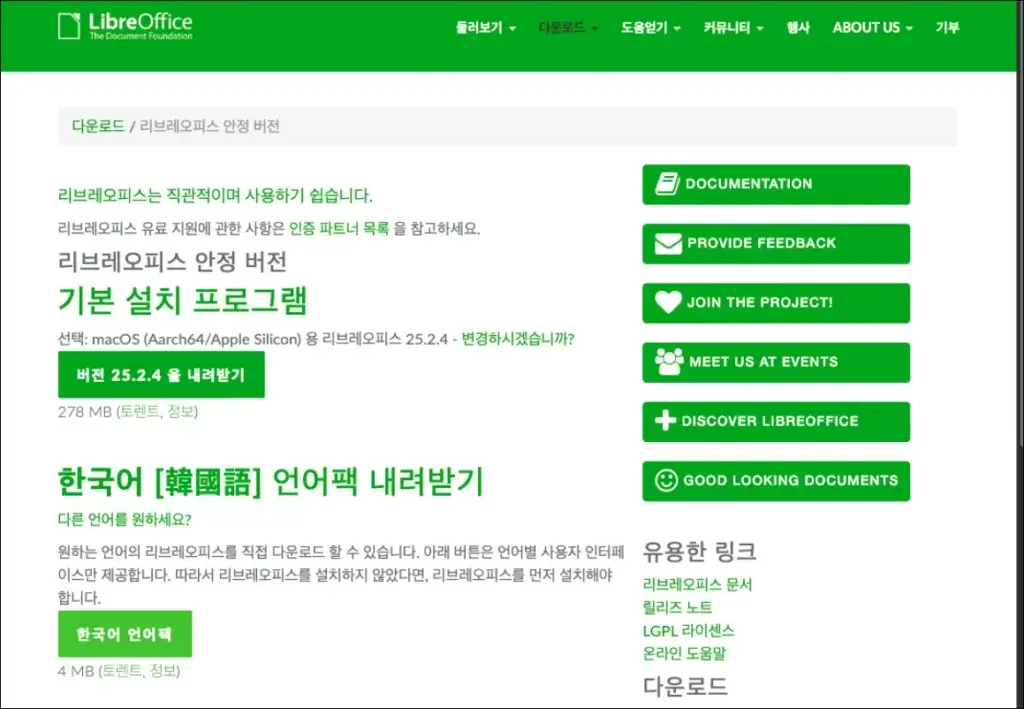Open the DOCUMENTATION button
Viewport: 1024px width, 709px height.
pyautogui.click(x=776, y=184)
